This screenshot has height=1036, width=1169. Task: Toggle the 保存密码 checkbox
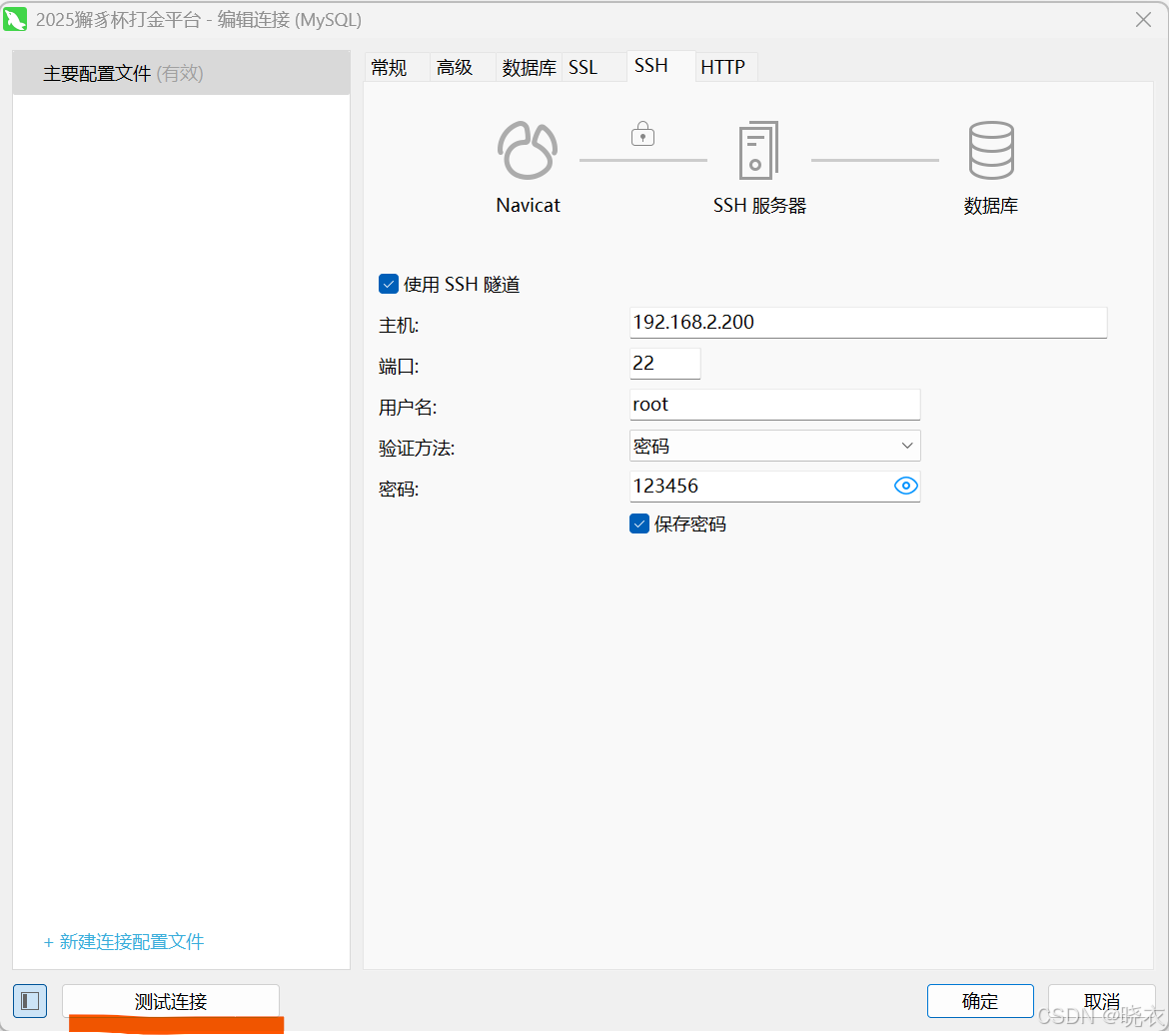[x=638, y=523]
